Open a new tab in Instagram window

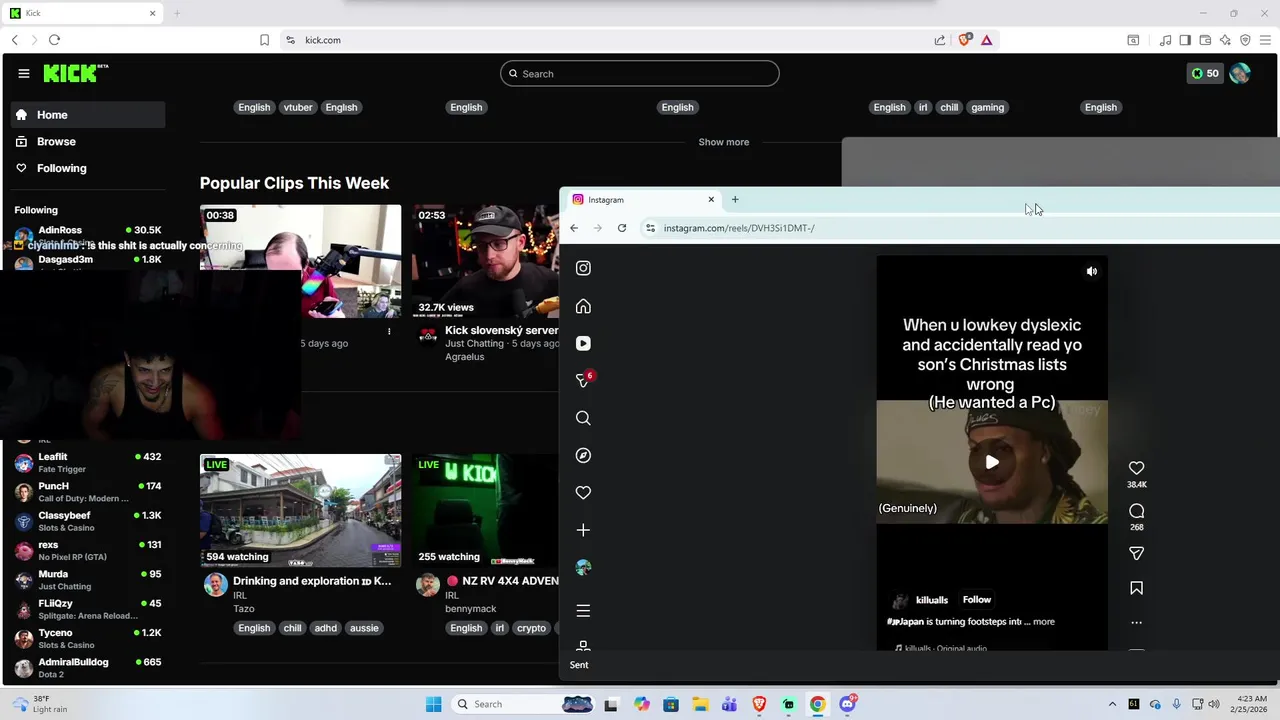[x=735, y=199]
